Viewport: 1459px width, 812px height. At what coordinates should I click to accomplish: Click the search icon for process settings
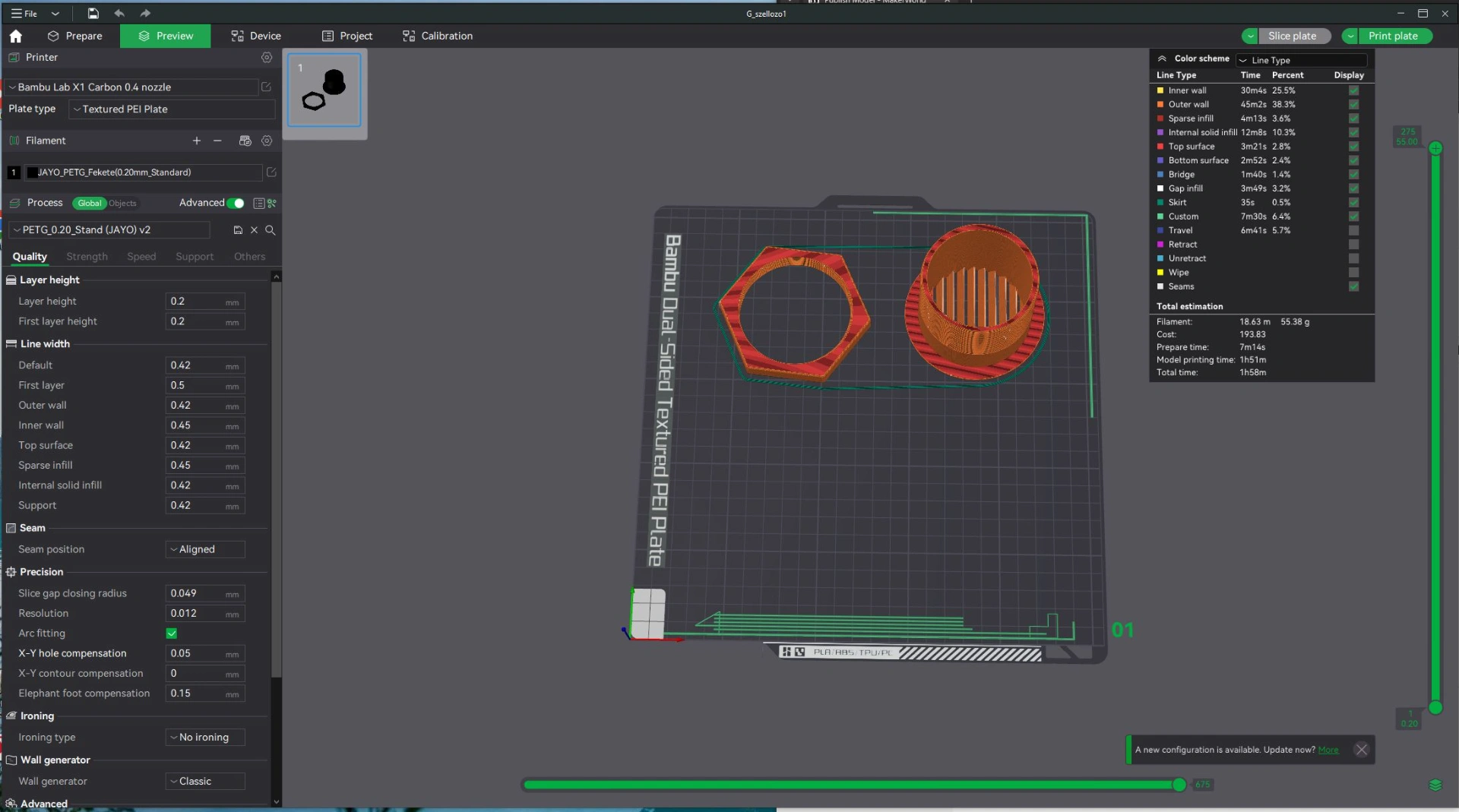[271, 230]
